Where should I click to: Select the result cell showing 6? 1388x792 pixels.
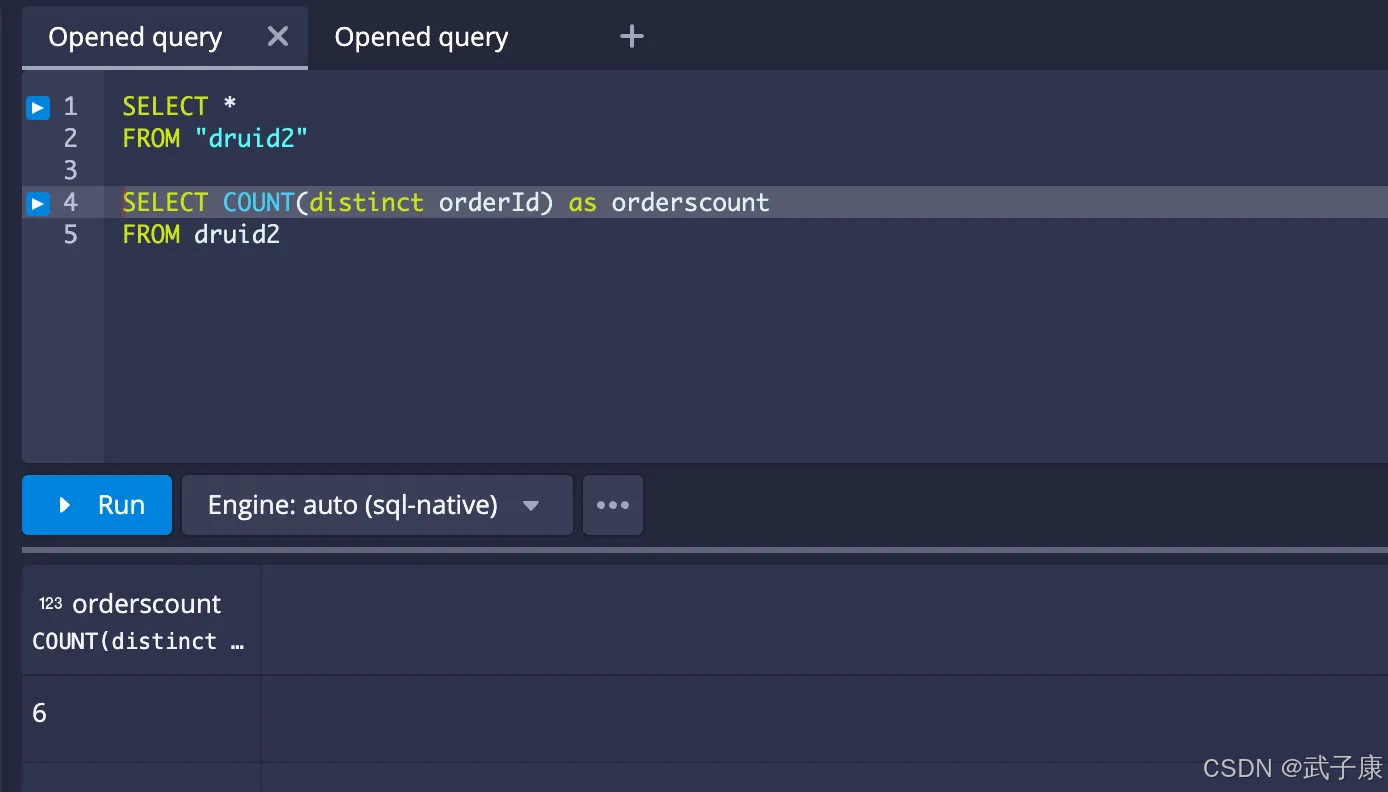tap(40, 713)
